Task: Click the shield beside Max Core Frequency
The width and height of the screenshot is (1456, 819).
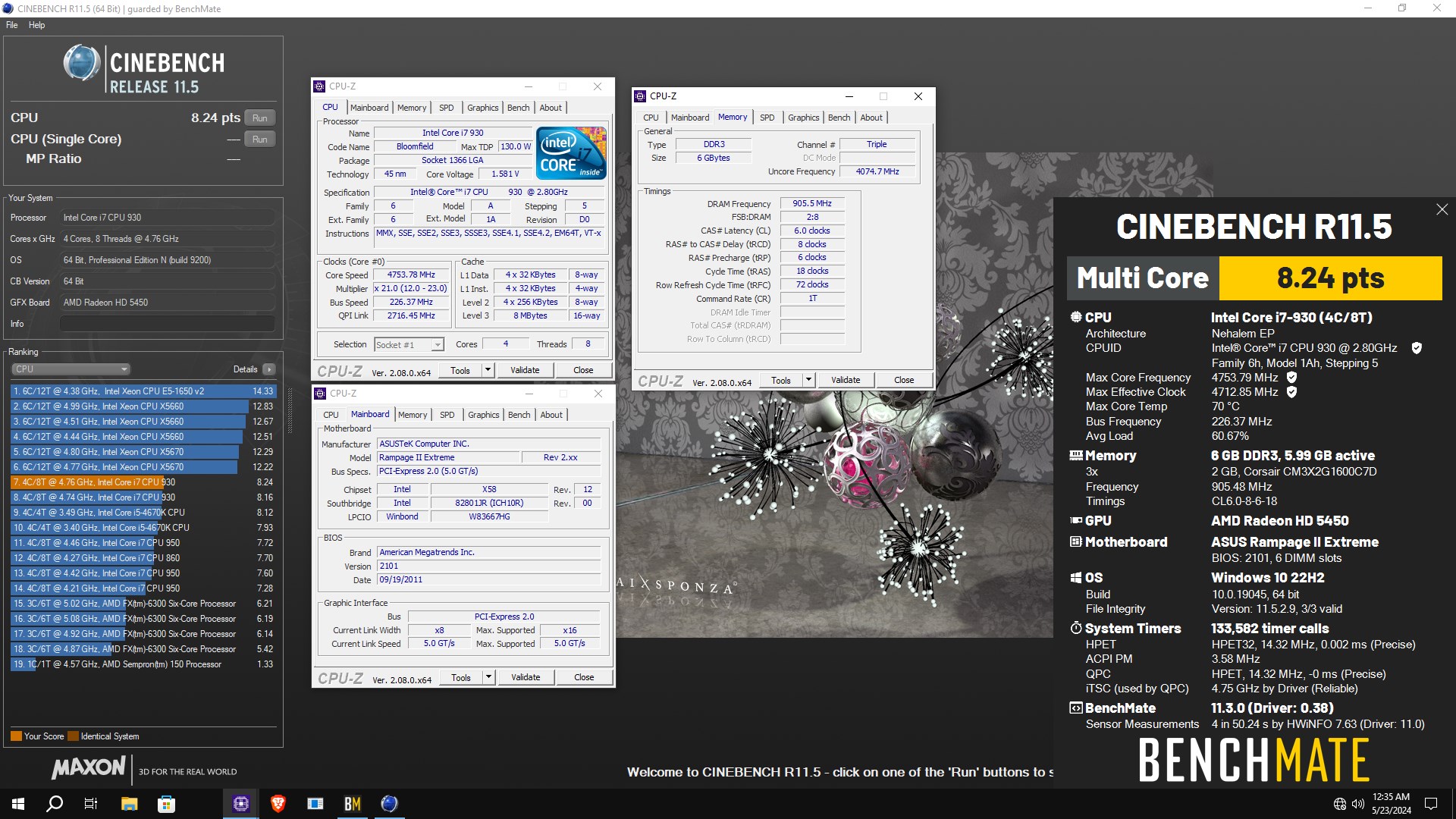Action: (1291, 378)
